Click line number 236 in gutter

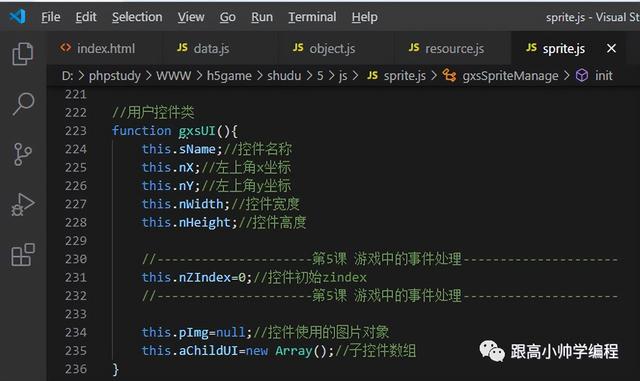pos(76,369)
